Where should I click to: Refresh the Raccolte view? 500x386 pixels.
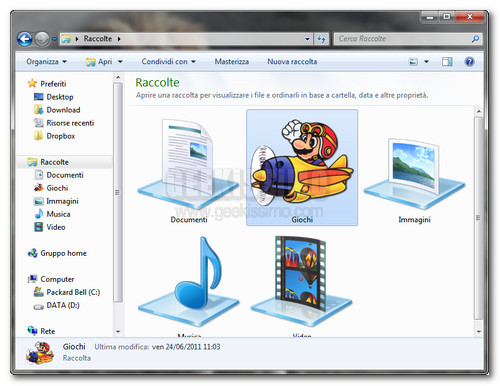pyautogui.click(x=321, y=39)
